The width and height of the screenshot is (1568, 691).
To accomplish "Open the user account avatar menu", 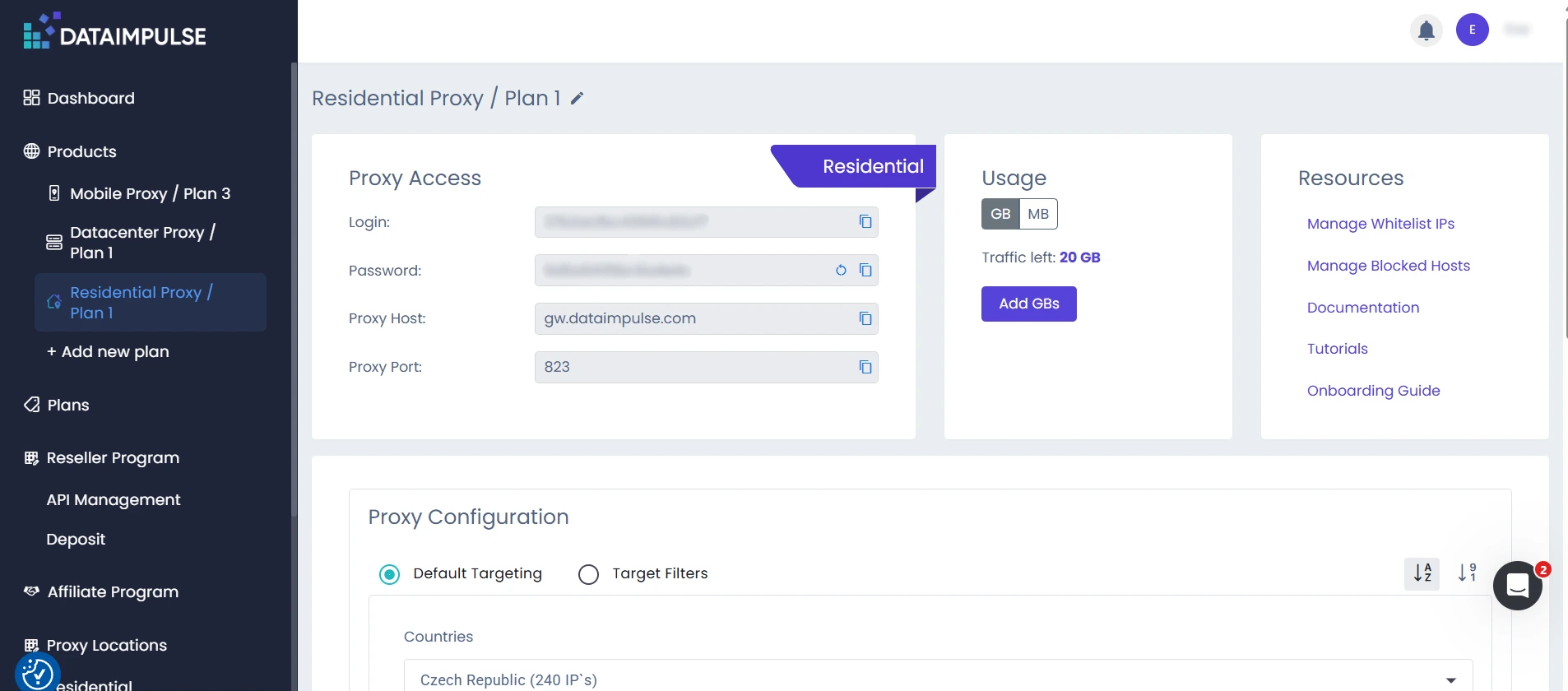I will click(x=1472, y=30).
